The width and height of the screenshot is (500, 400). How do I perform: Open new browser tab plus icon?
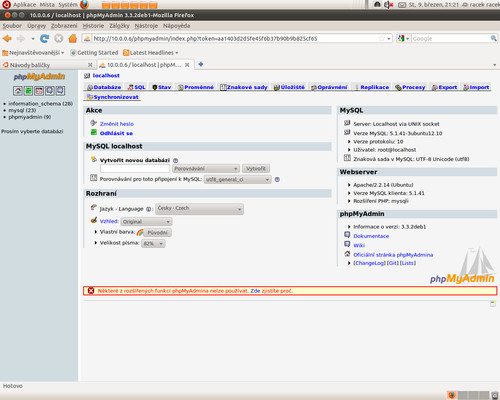[x=201, y=64]
